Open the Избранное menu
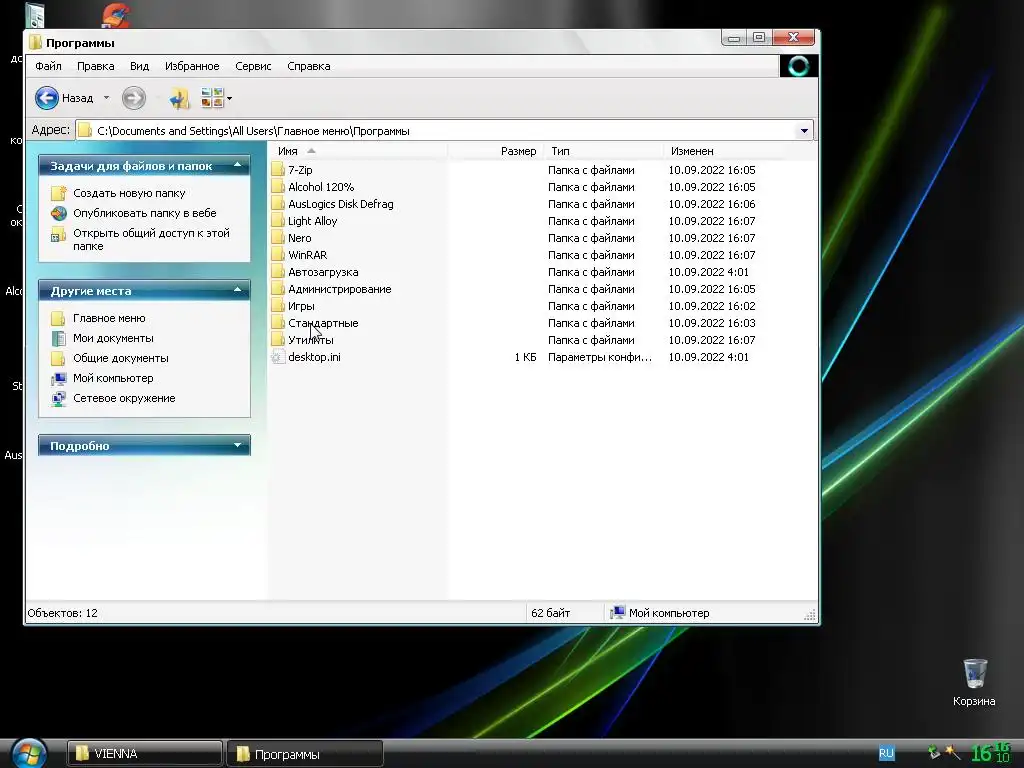Screen dimensions: 1024x768 [x=192, y=66]
